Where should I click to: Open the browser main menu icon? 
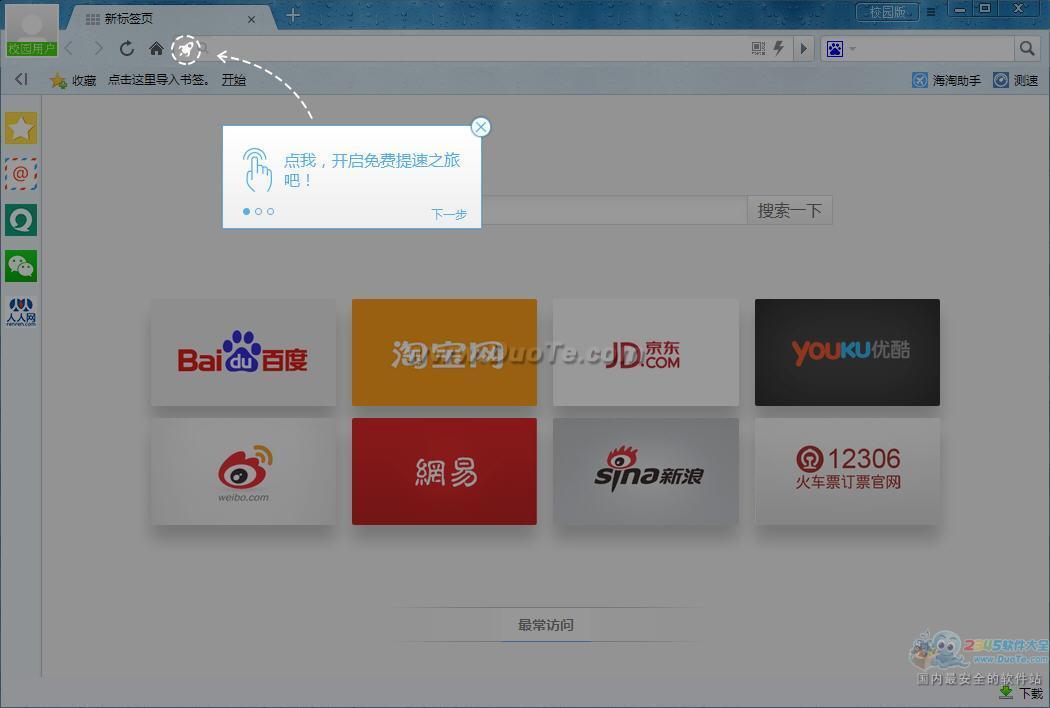pyautogui.click(x=931, y=12)
